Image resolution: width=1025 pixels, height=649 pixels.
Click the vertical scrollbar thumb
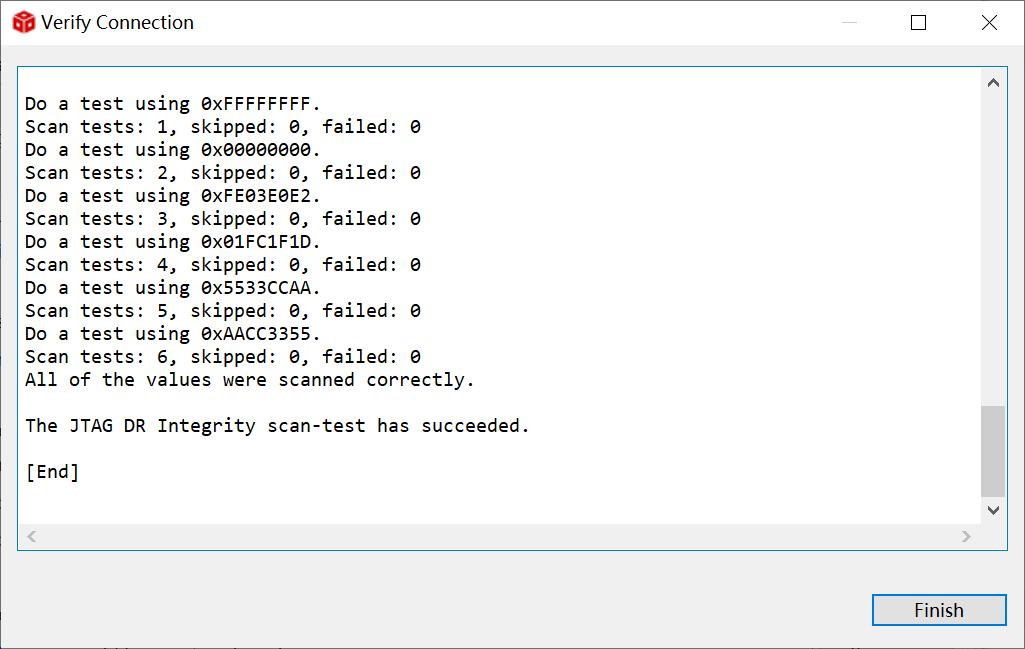(x=993, y=451)
